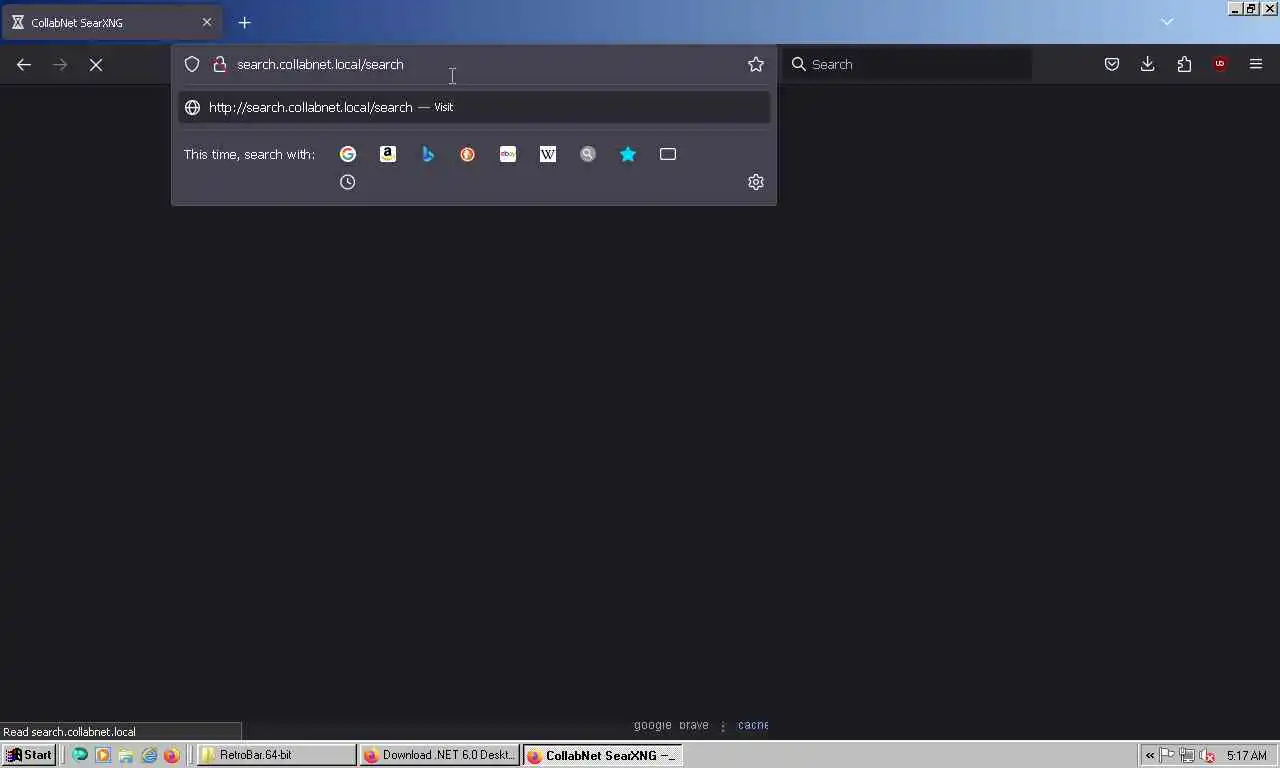Search history using the clock icon
This screenshot has height=768, width=1280.
[x=348, y=182]
